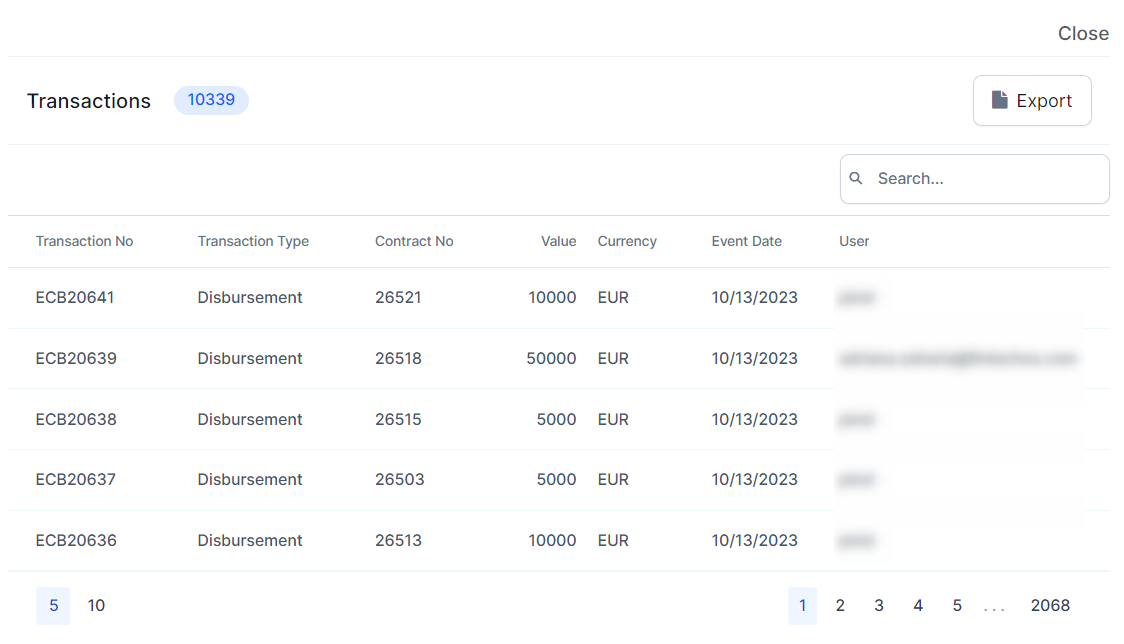1124x644 pixels.
Task: Jump to page 5
Action: [957, 606]
